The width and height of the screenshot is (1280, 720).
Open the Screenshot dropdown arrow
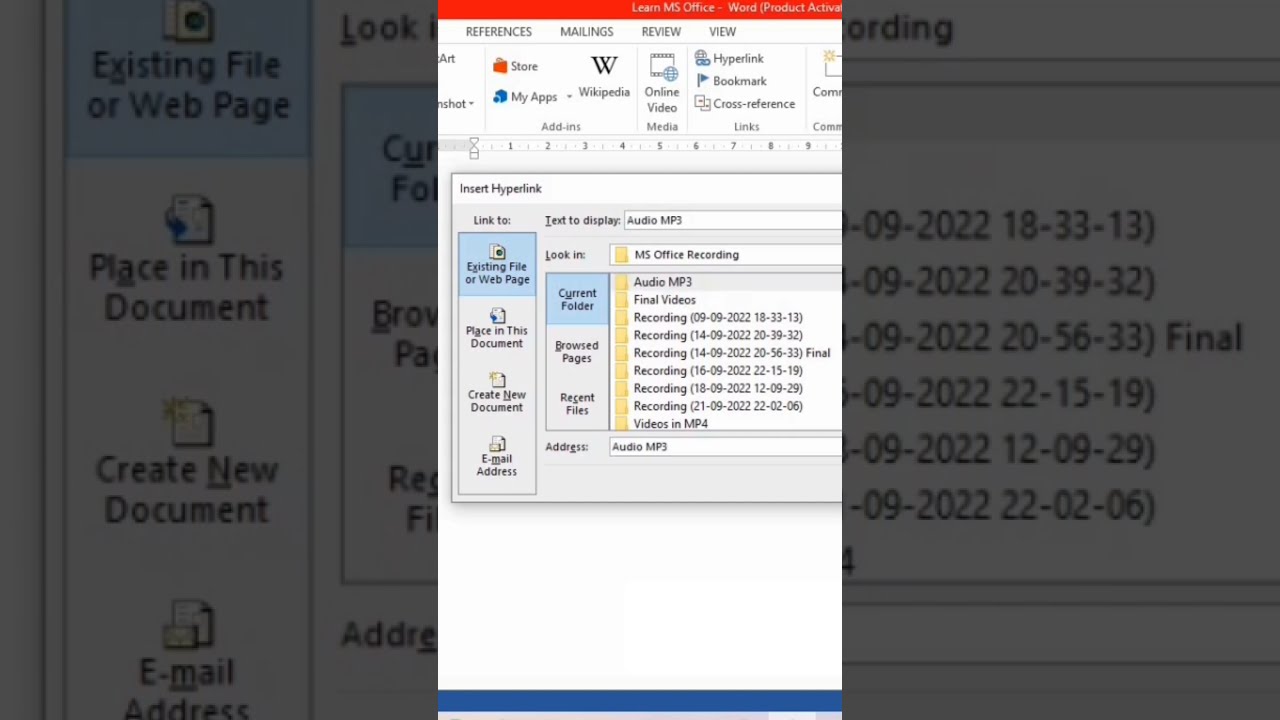[x=471, y=104]
